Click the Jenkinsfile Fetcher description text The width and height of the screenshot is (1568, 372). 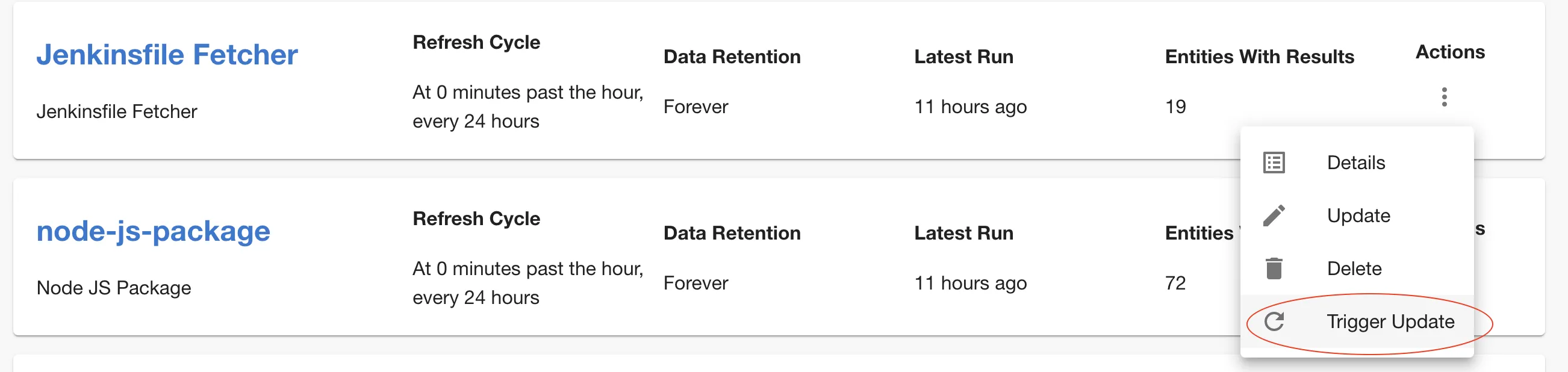click(x=116, y=111)
